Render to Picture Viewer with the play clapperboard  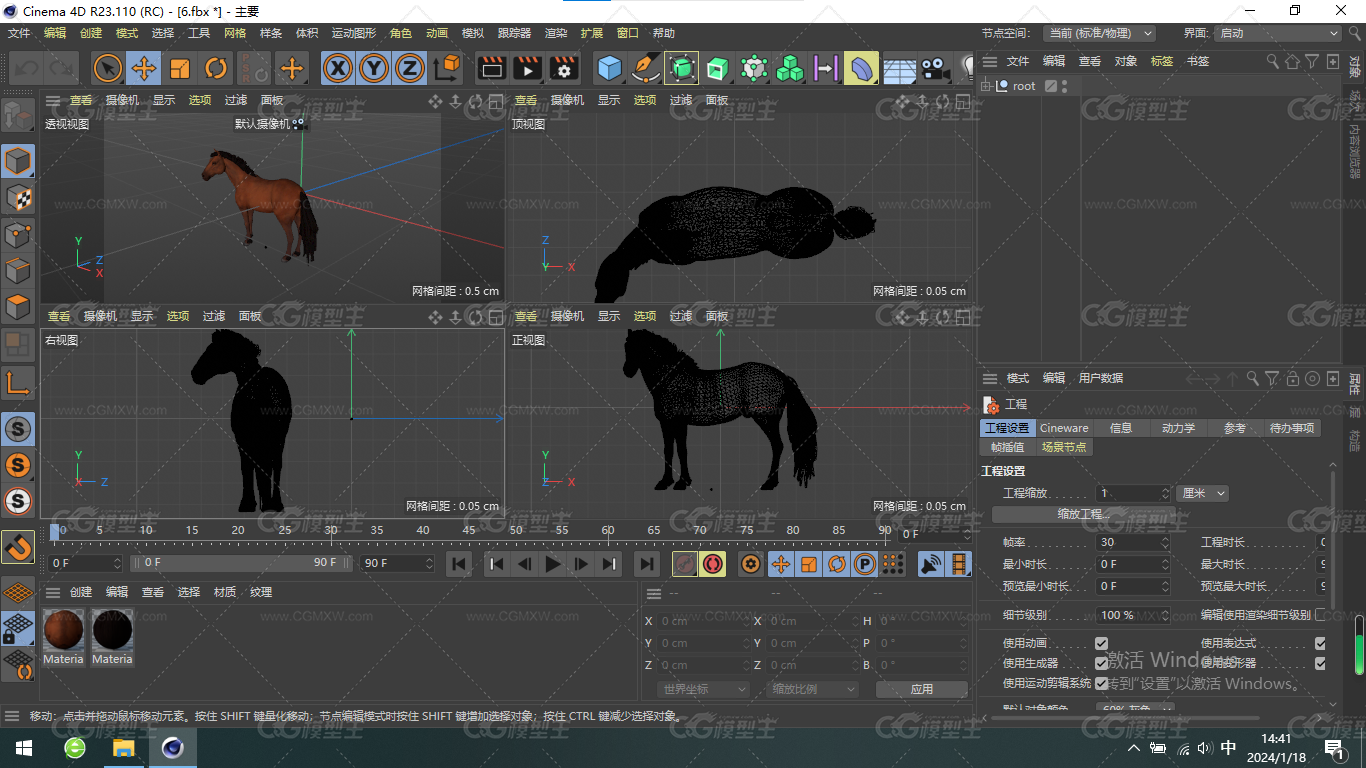pos(527,68)
